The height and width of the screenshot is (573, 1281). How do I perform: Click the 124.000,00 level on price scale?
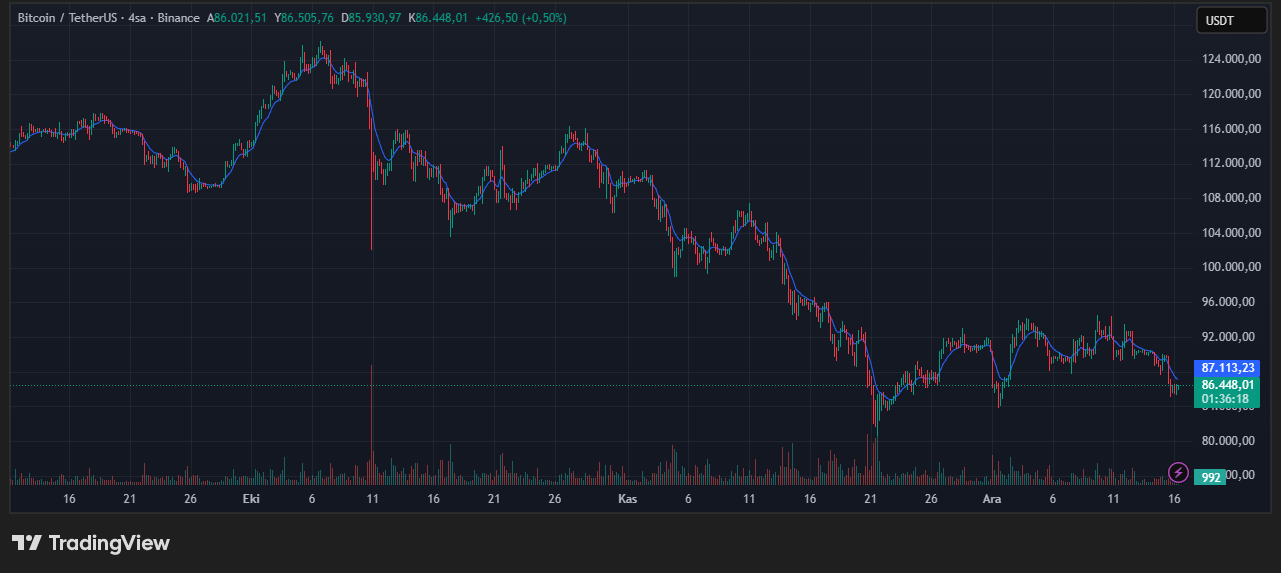(1230, 59)
